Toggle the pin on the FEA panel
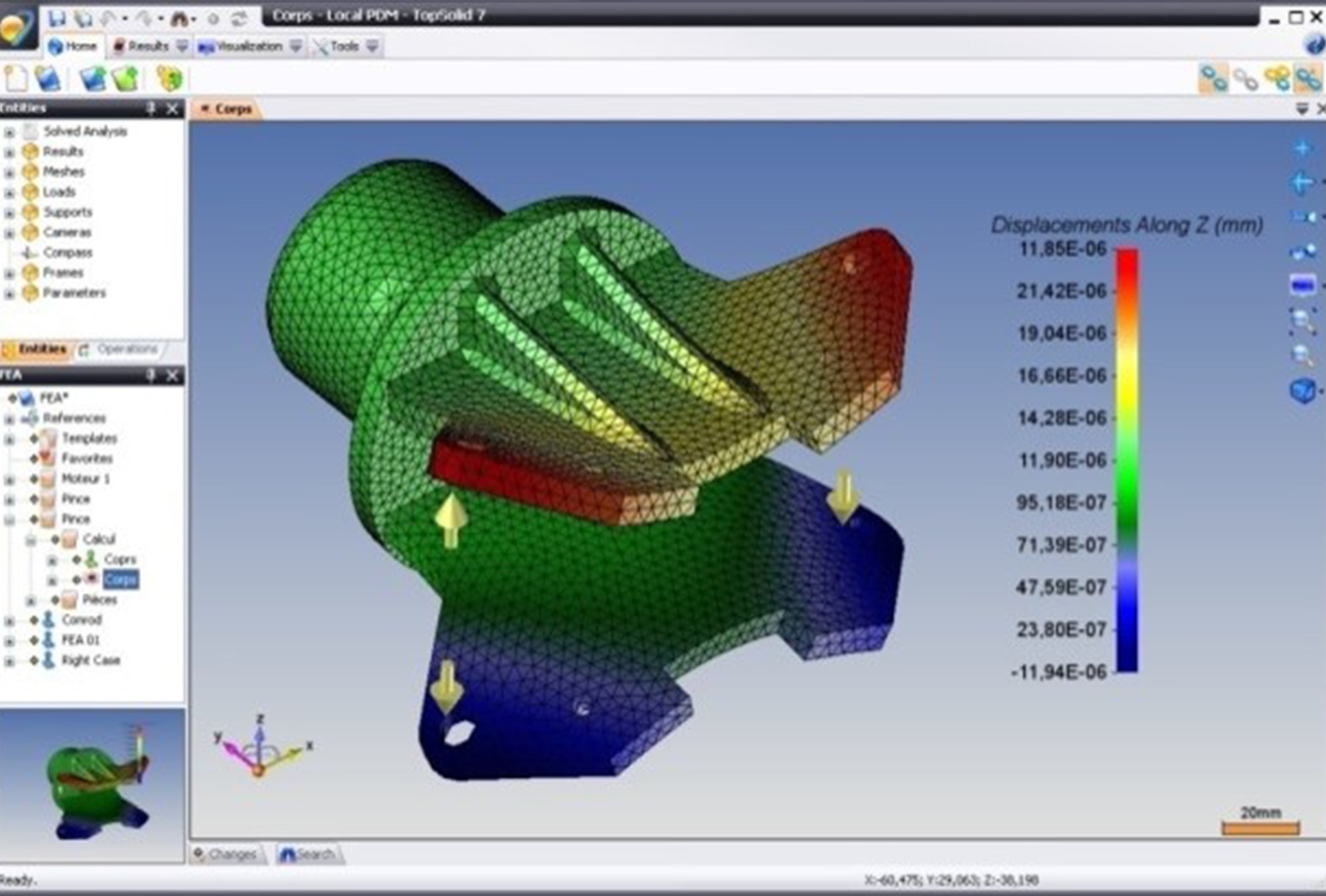 point(151,375)
